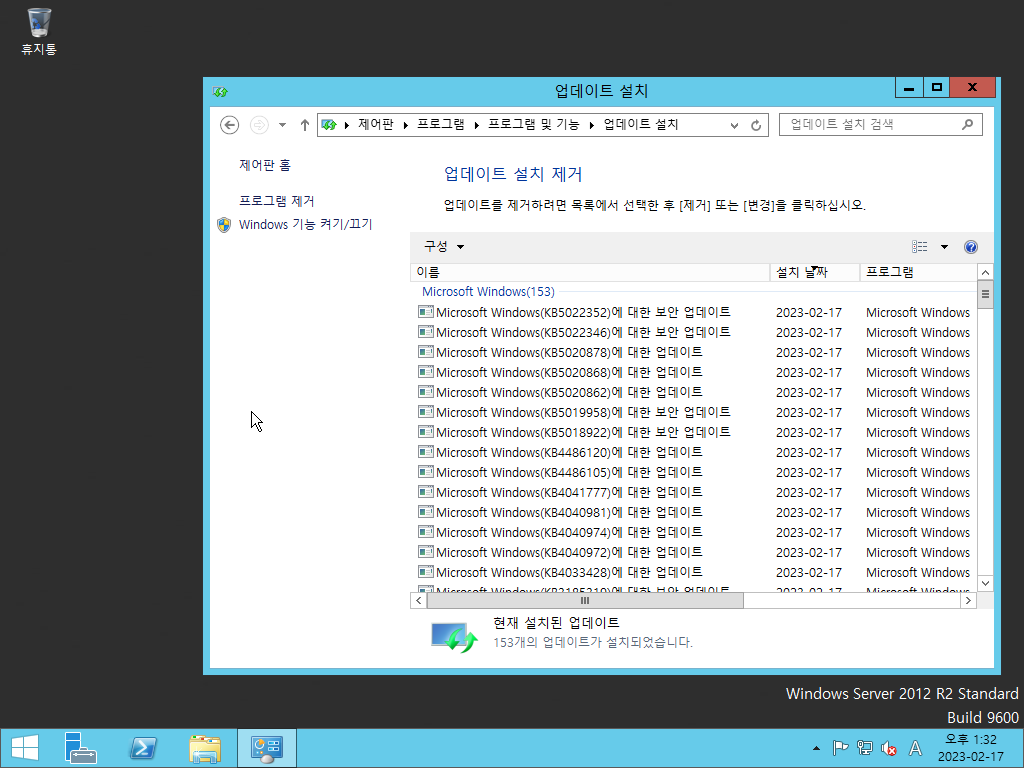Sort by 이름 column header
1024x768 pixels.
590,272
